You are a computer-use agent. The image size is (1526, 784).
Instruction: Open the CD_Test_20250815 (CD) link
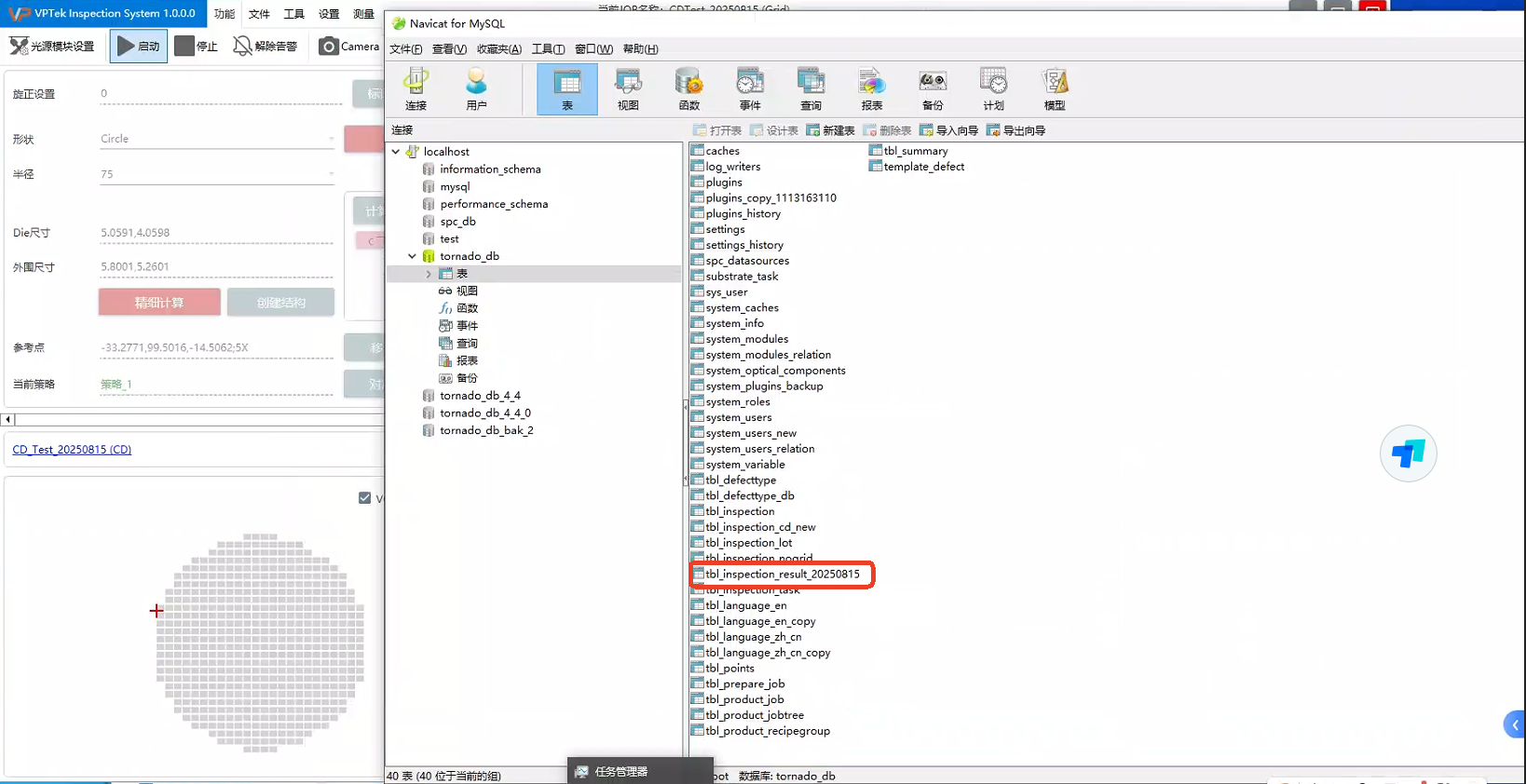tap(72, 450)
